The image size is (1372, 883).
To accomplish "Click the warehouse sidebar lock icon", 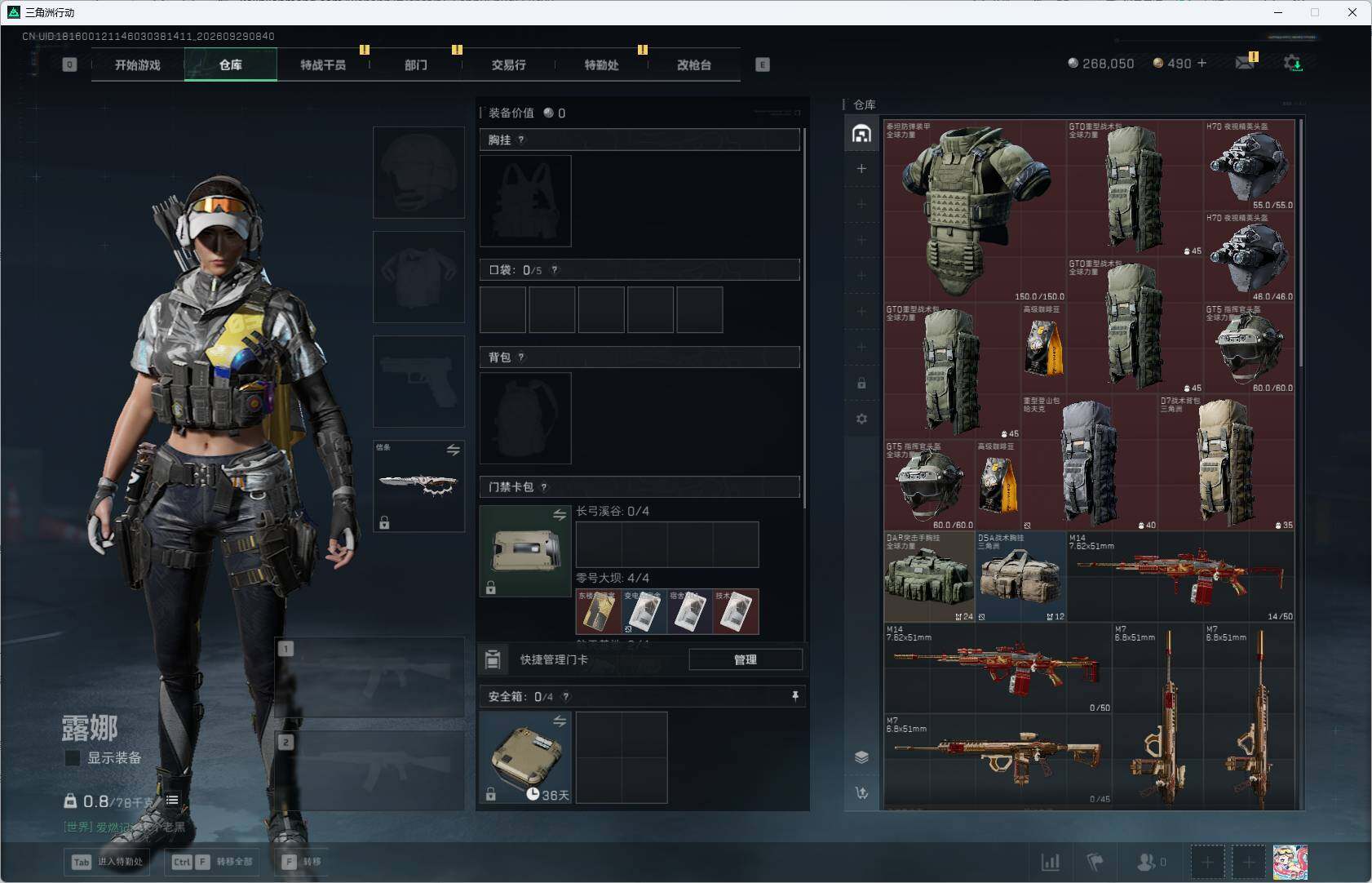I will 861,383.
